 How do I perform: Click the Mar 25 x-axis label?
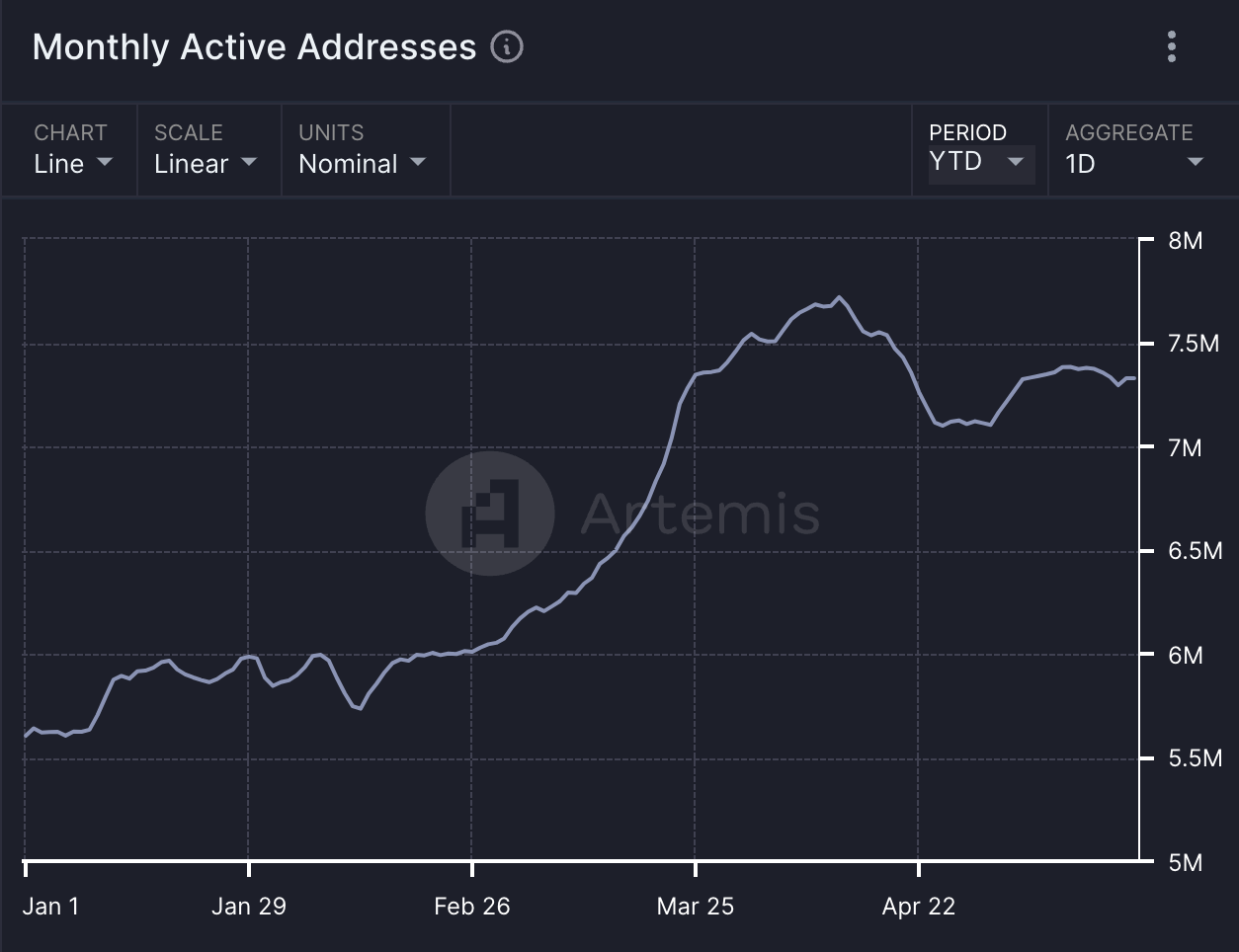point(696,907)
